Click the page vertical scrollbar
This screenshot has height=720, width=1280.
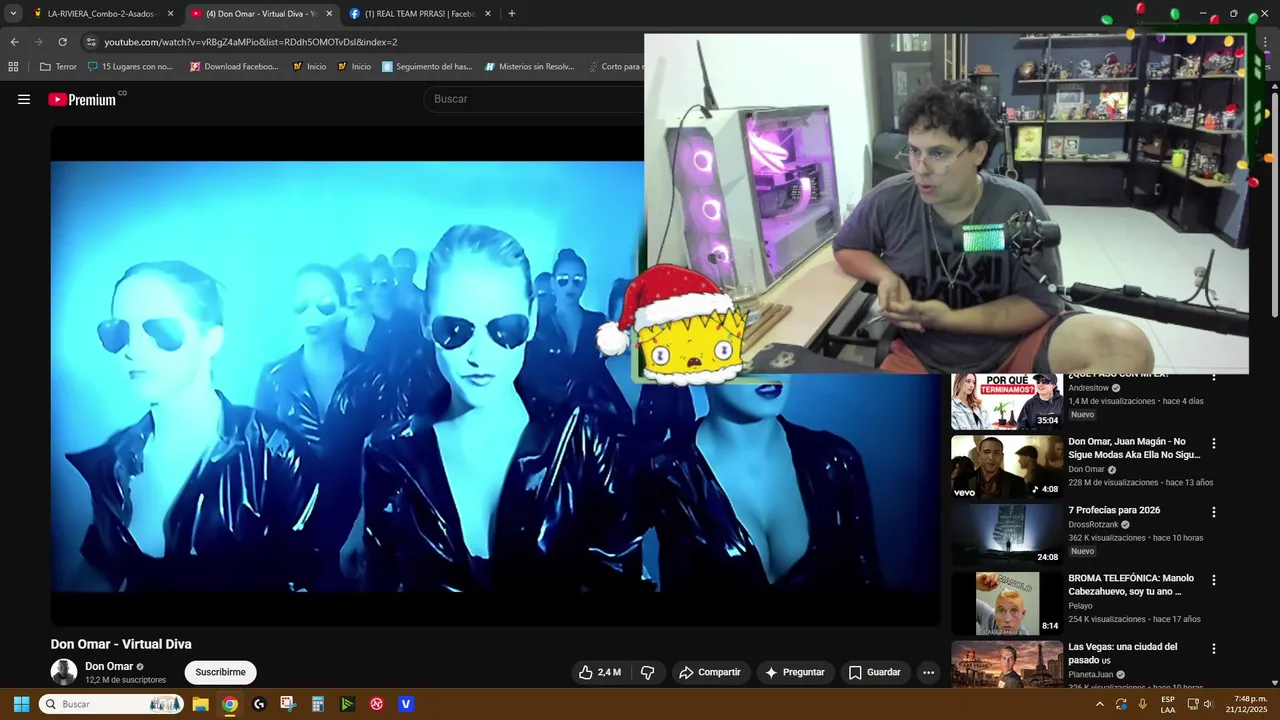(x=1275, y=206)
